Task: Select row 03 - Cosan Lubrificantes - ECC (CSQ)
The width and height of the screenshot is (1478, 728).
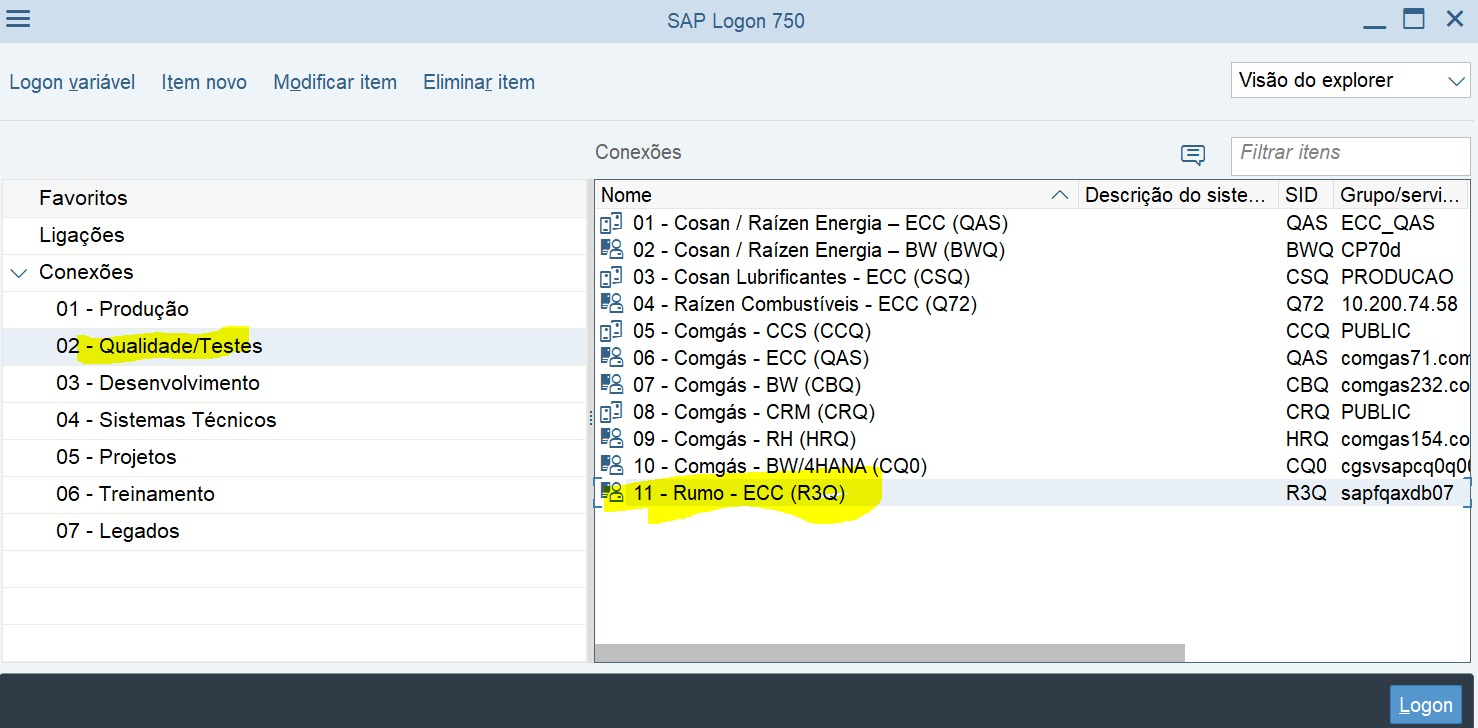Action: click(x=1032, y=277)
